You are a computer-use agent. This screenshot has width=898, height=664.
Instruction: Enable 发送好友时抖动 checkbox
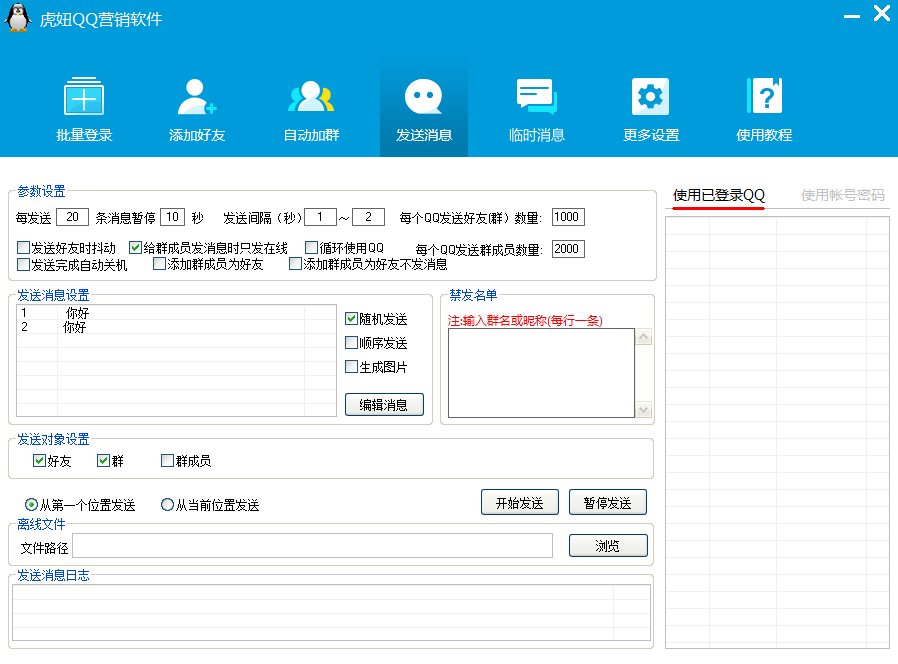23,247
